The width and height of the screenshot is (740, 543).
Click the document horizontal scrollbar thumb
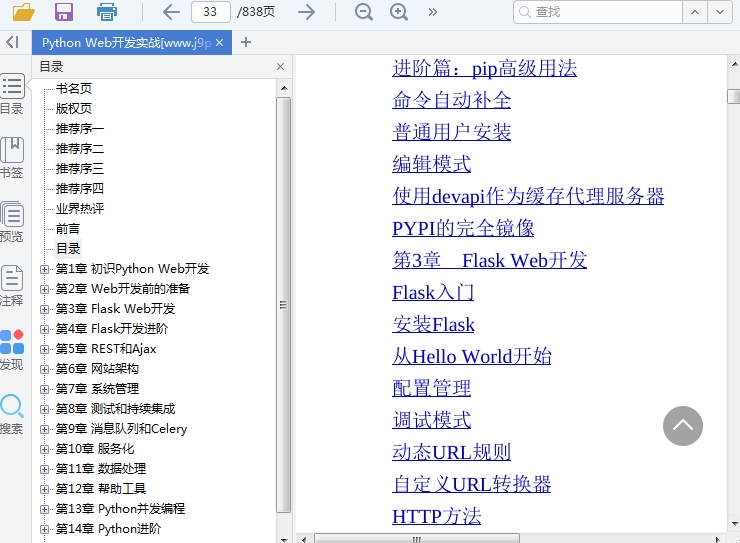pyautogui.click(x=417, y=539)
